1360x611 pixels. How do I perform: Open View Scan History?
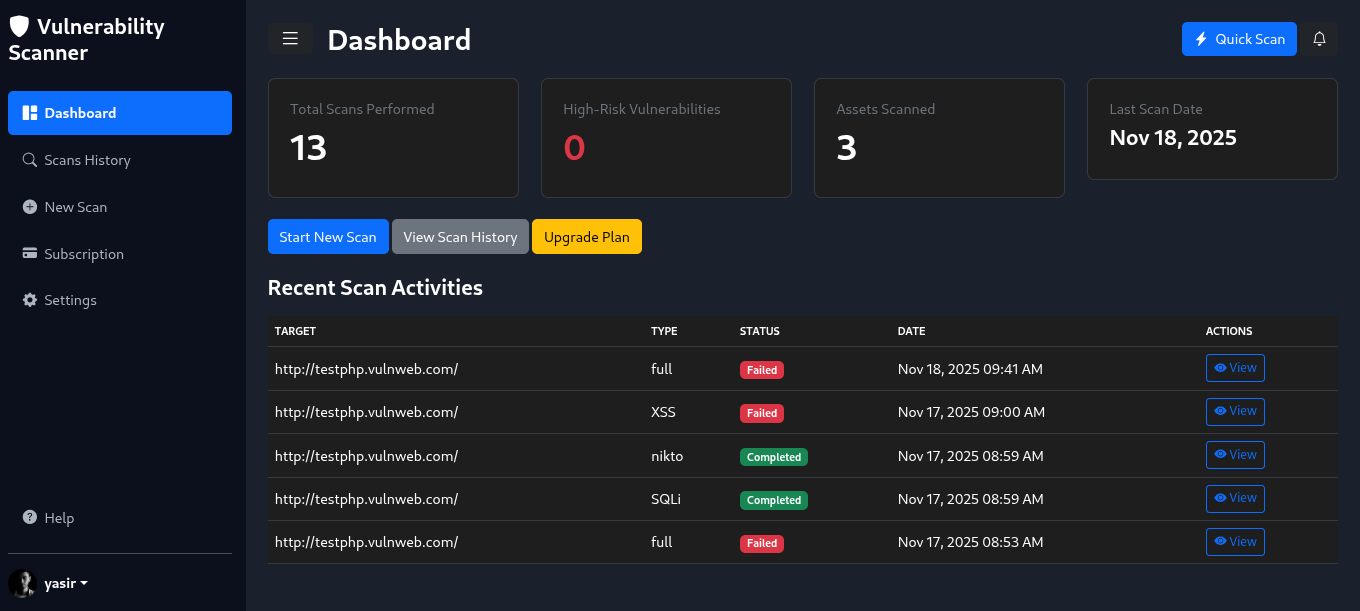[460, 237]
